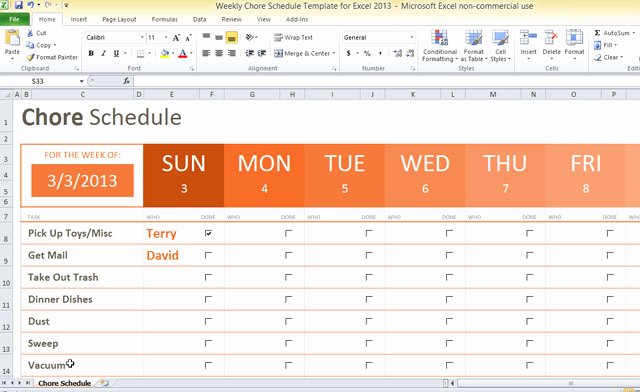Align text right in cell

coord(232,53)
